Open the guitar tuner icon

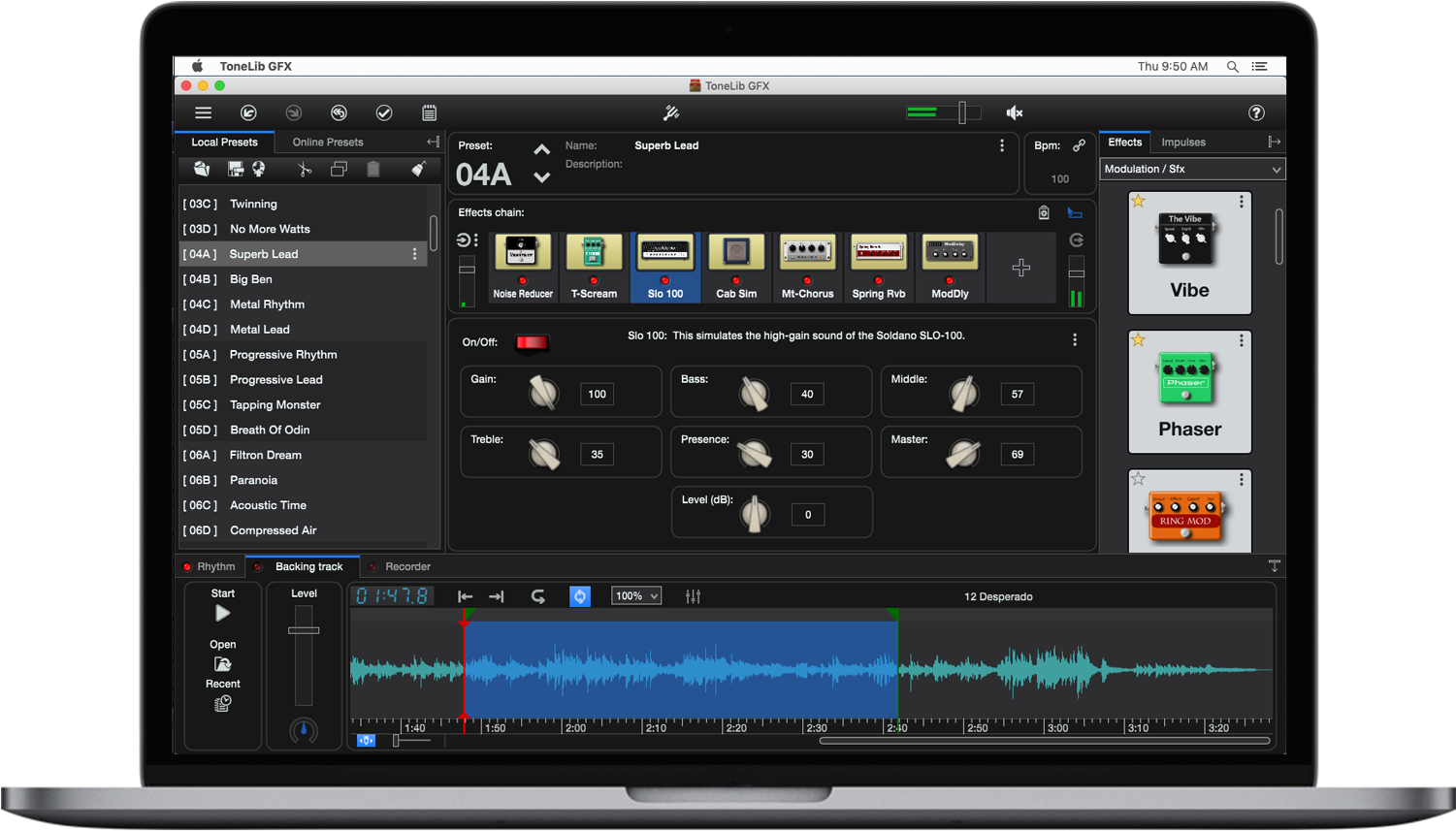[x=671, y=112]
